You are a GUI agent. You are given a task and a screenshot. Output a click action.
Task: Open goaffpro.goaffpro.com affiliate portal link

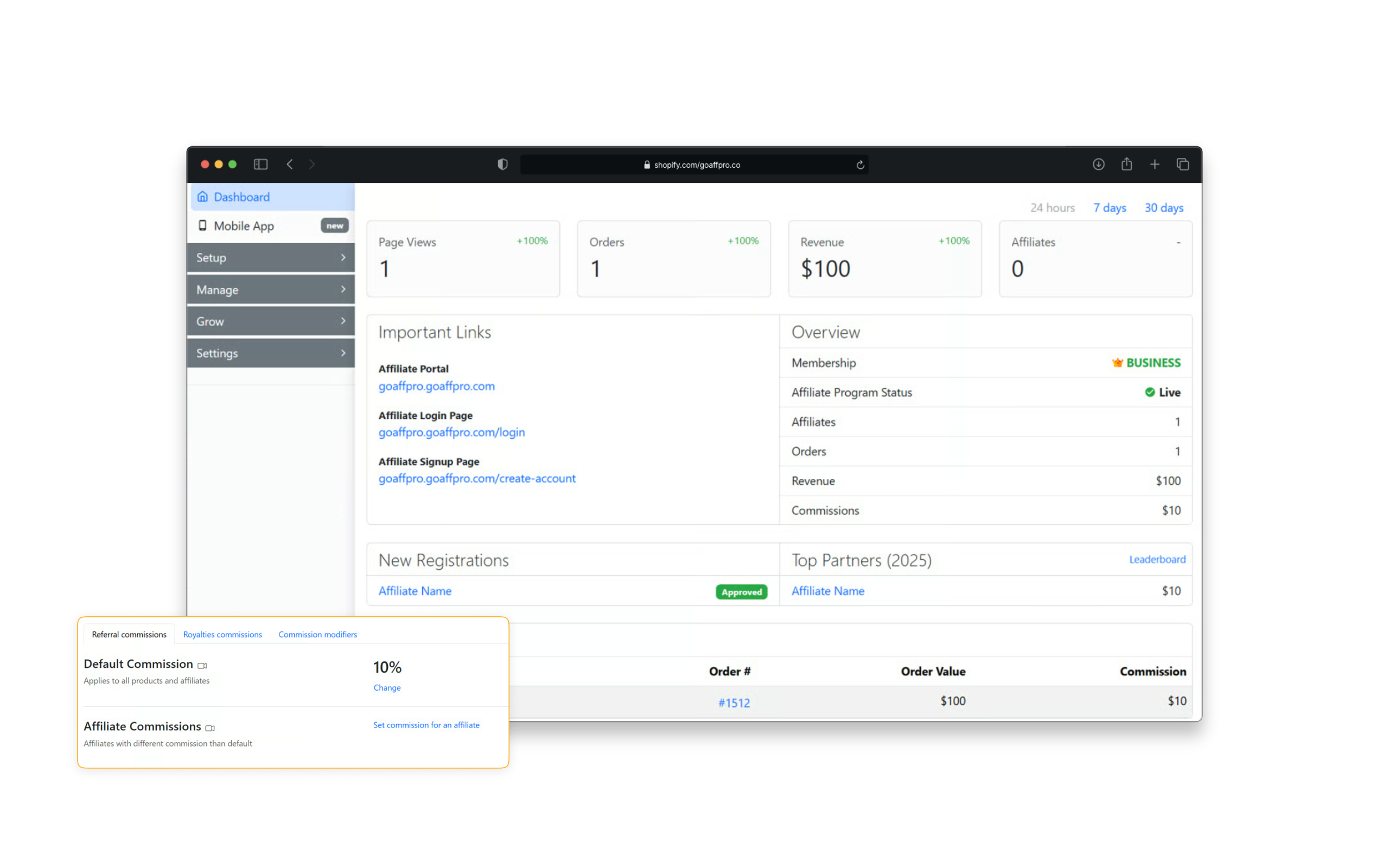pos(436,386)
